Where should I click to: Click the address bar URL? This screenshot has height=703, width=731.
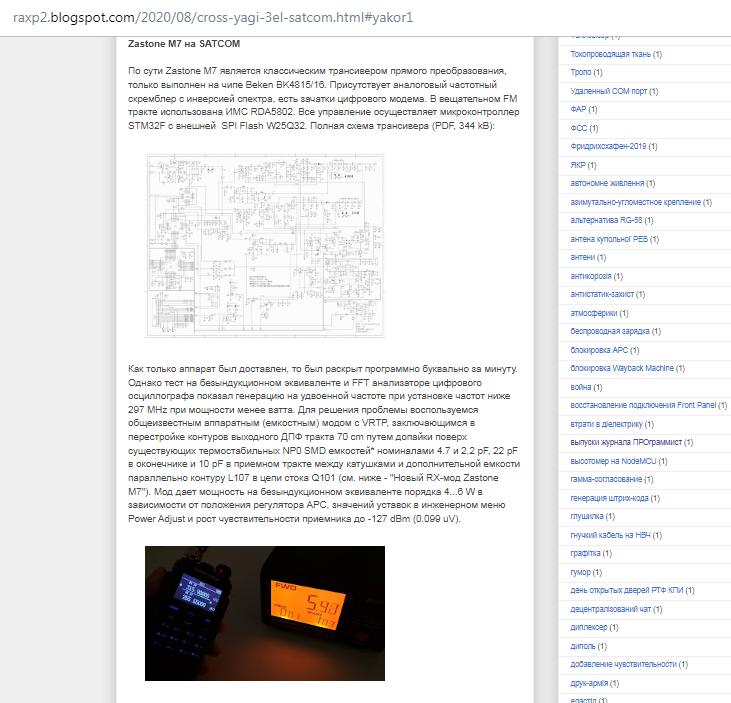coord(213,18)
